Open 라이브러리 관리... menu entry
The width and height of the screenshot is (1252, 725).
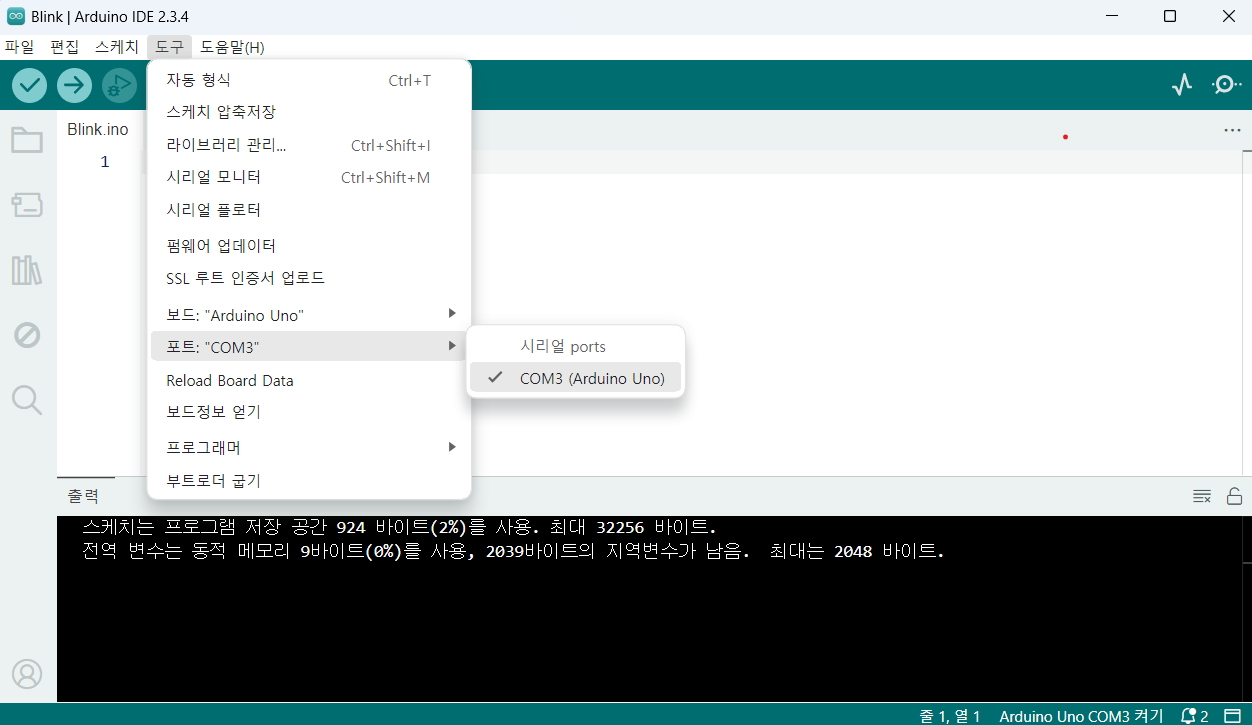pyautogui.click(x=309, y=145)
